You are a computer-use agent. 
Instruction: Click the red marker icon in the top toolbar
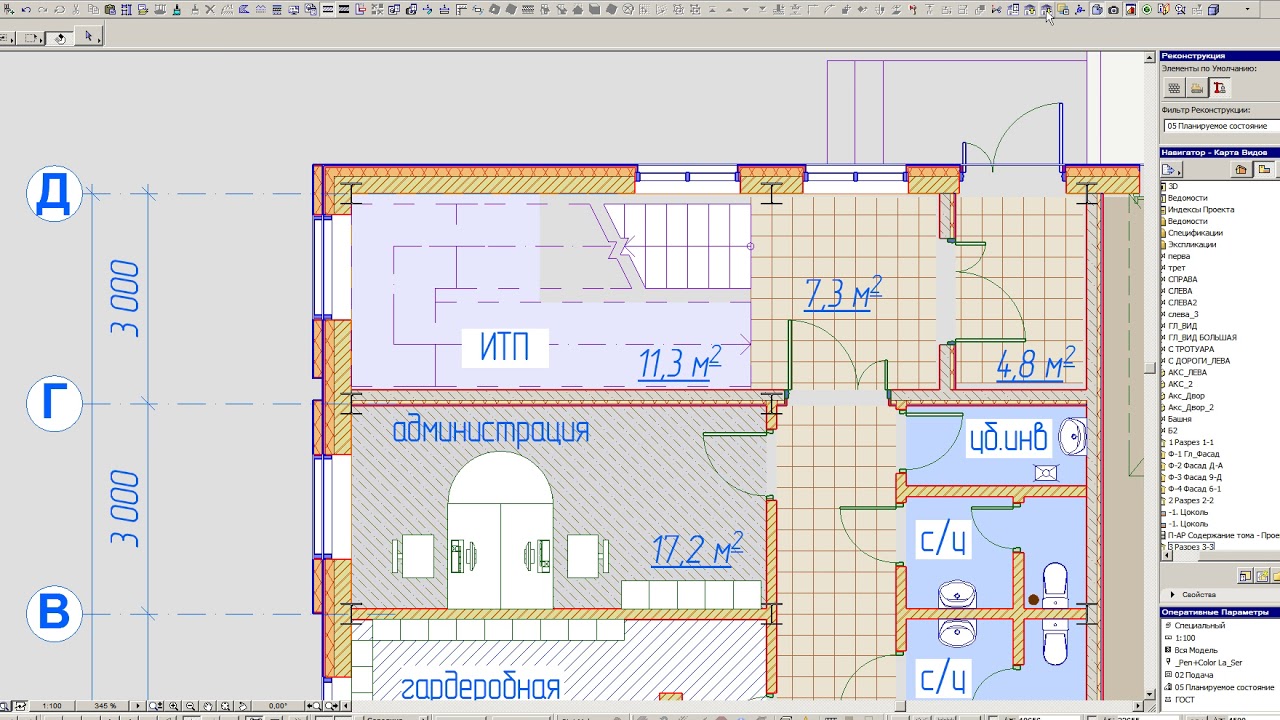click(x=1130, y=10)
